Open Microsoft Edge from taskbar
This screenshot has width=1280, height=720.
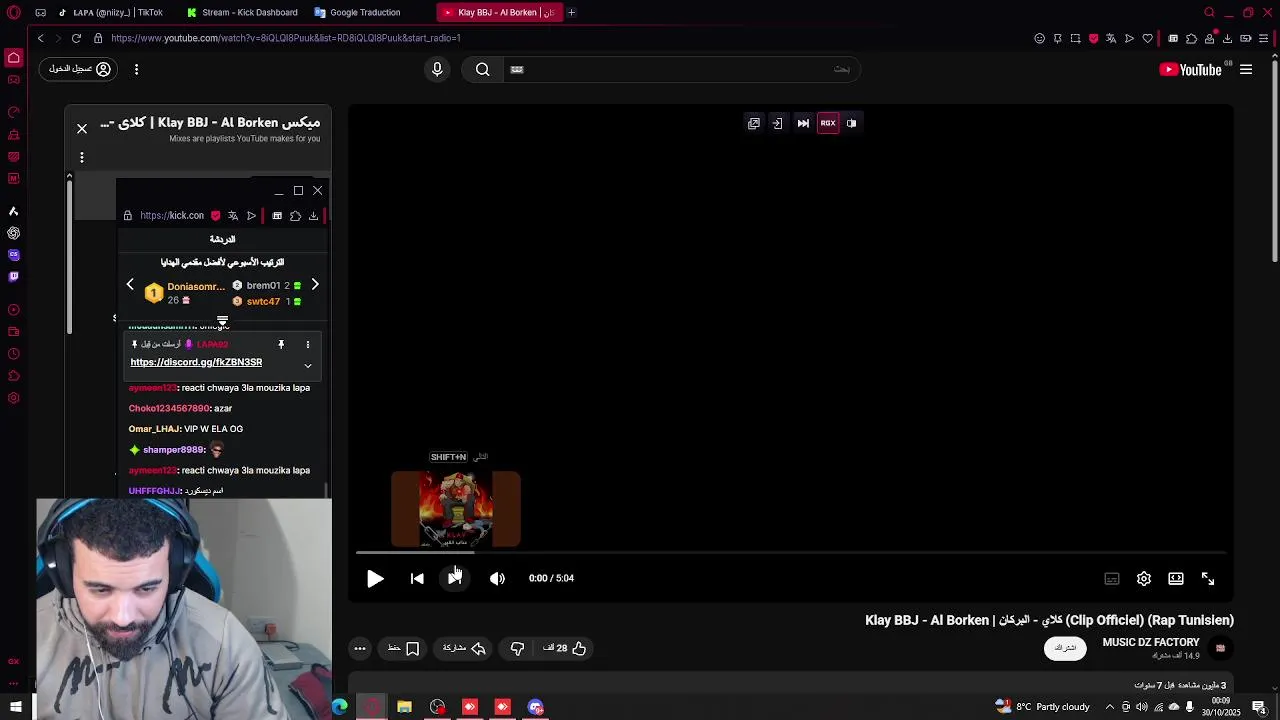pyautogui.click(x=340, y=707)
